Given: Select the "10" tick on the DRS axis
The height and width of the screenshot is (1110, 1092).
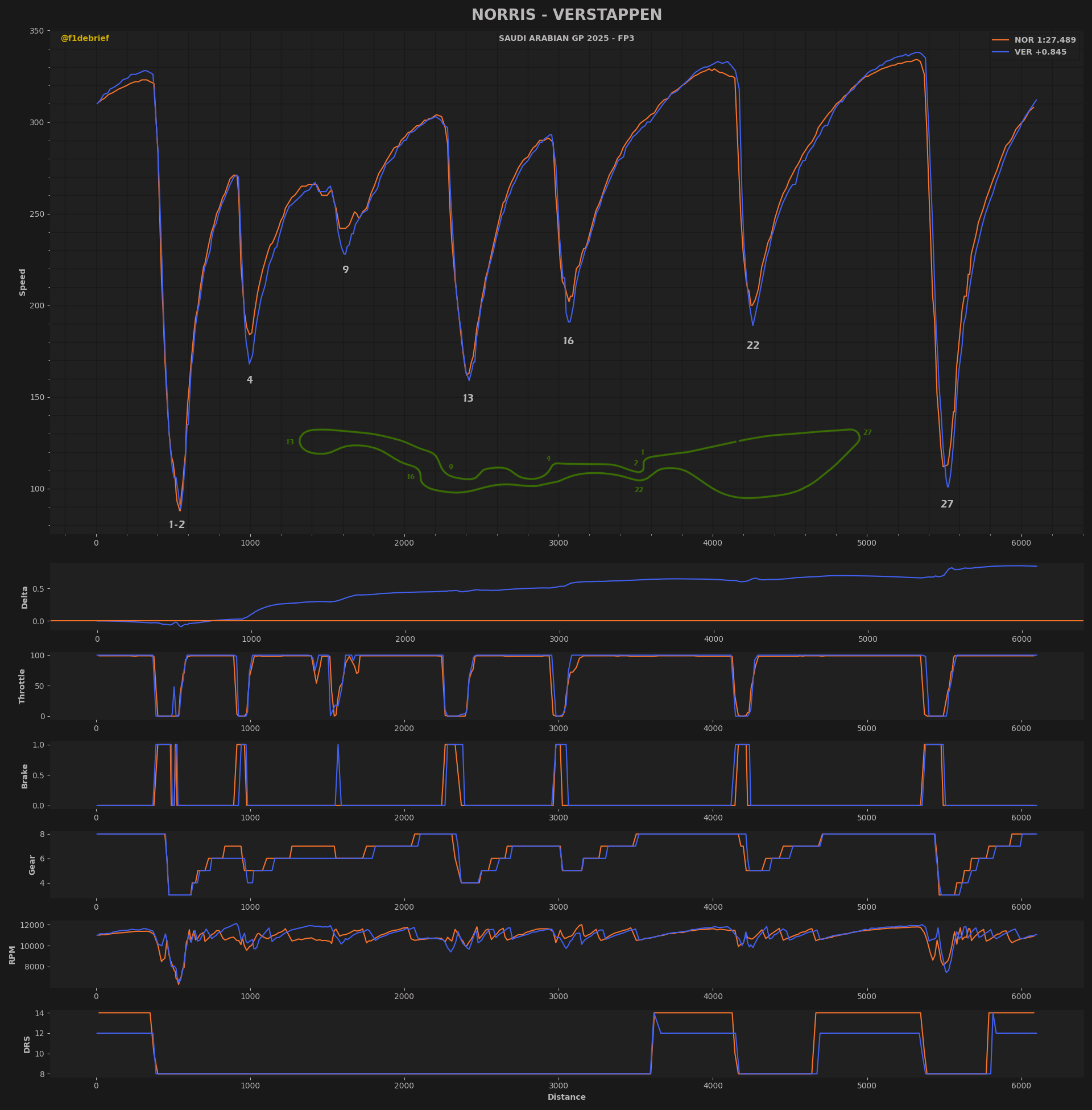Looking at the screenshot, I should 40,1054.
